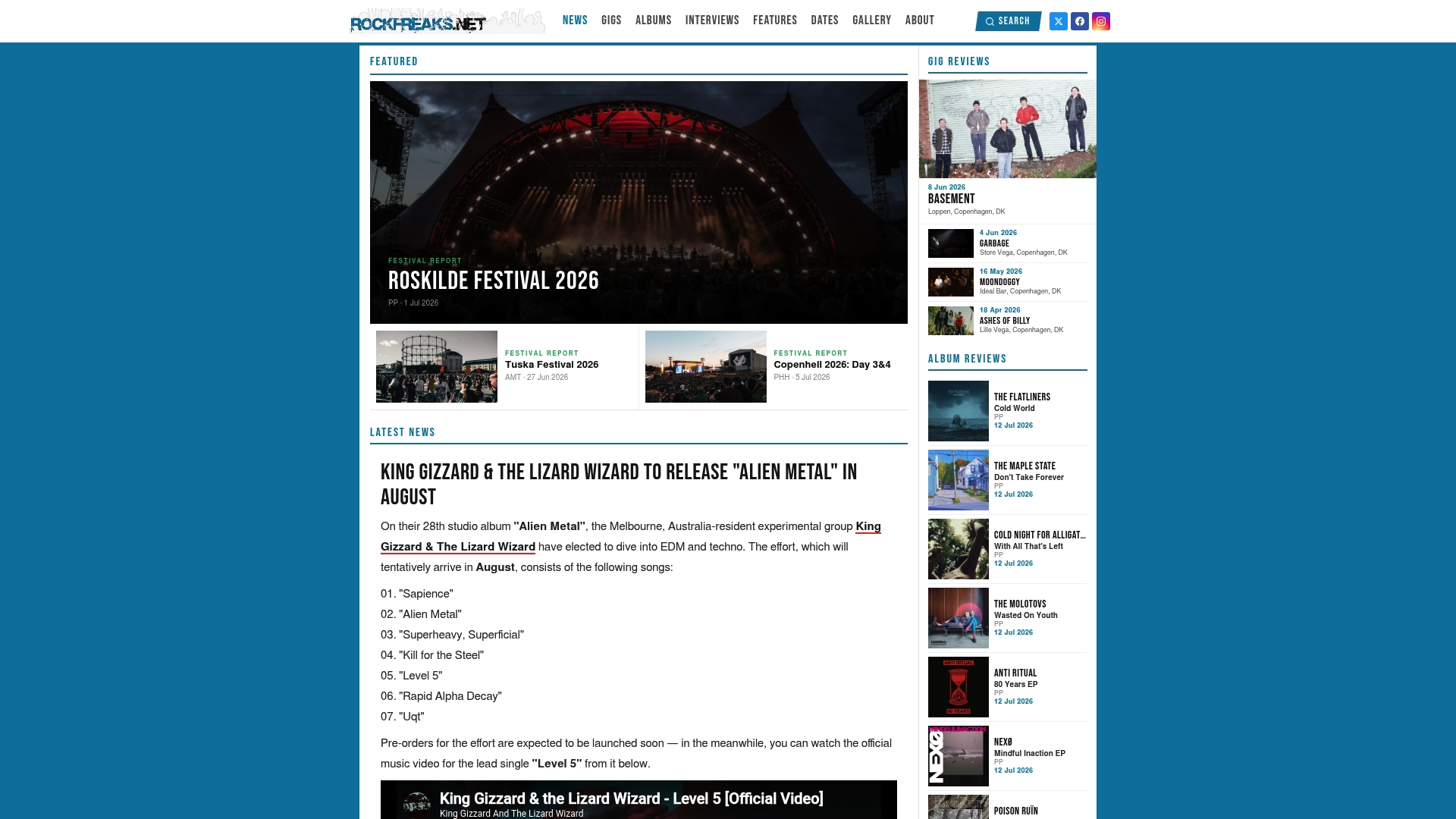Viewport: 1456px width, 819px height.
Task: Open the Ashes of Billy gig review
Action: [1005, 321]
